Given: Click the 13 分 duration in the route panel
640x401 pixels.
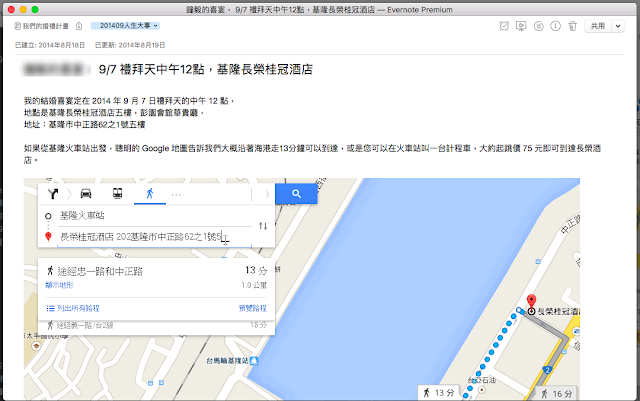Looking at the screenshot, I should coord(256,270).
